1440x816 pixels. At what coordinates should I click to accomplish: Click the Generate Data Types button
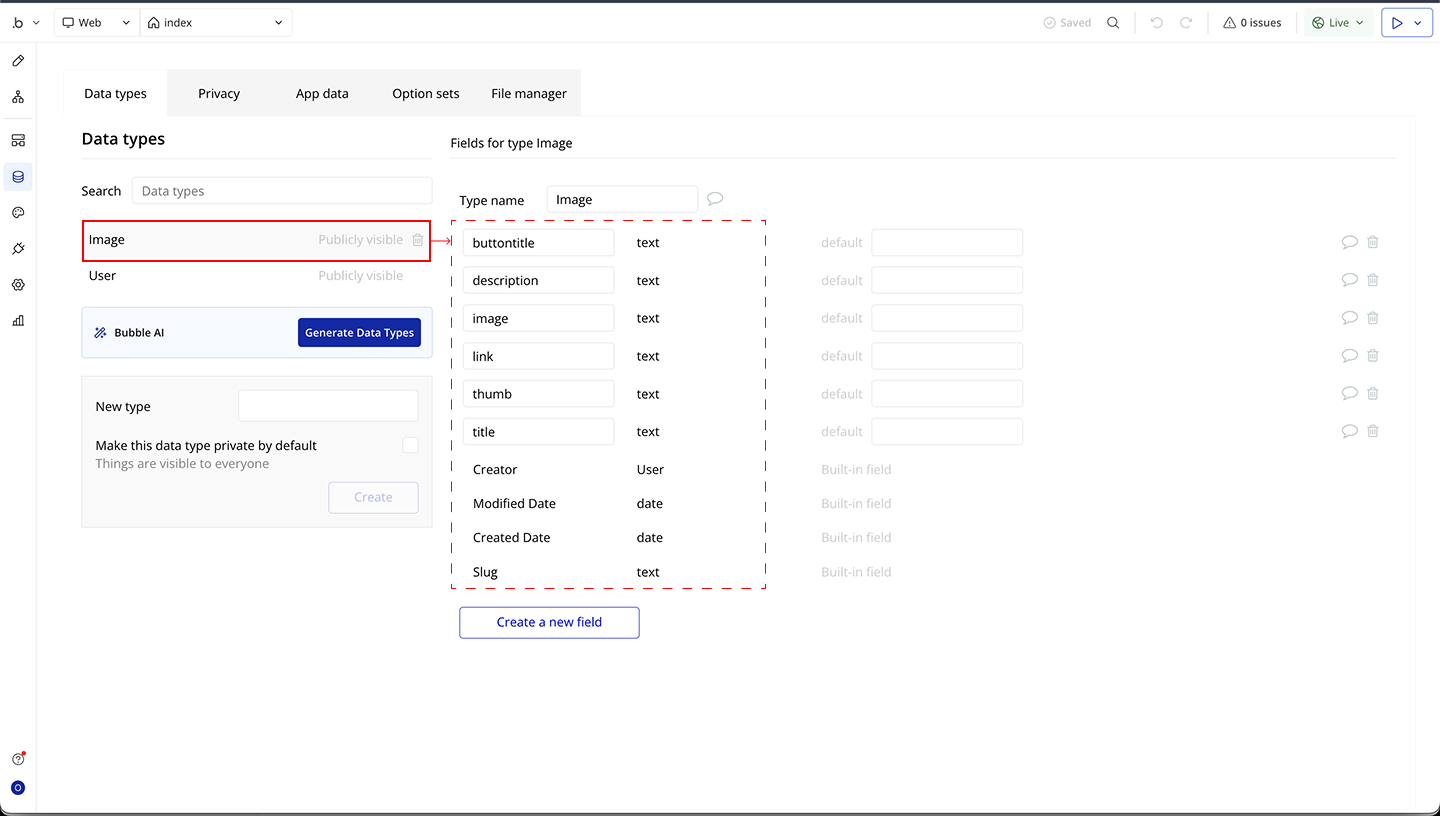coord(359,333)
